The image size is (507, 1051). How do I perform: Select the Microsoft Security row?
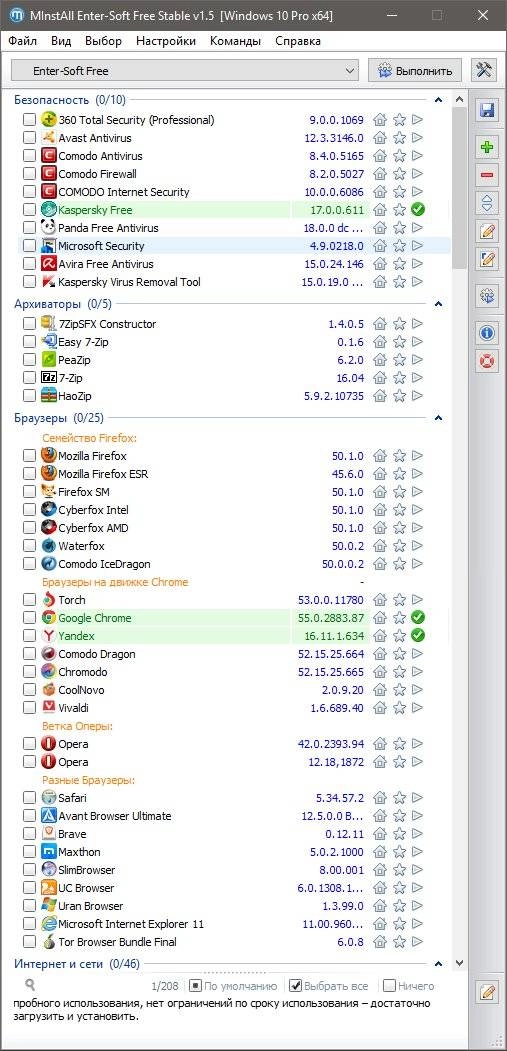[x=235, y=246]
